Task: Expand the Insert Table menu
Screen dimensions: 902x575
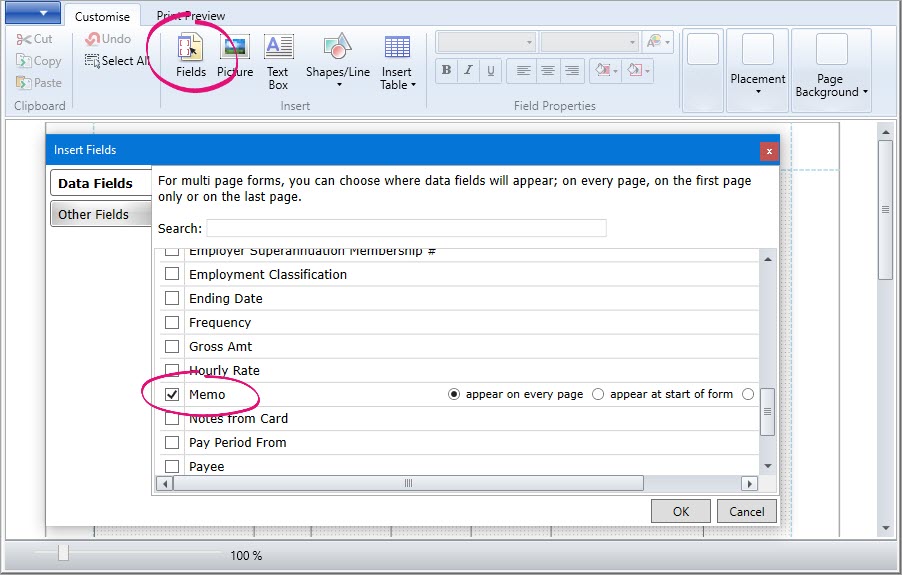Action: (397, 61)
